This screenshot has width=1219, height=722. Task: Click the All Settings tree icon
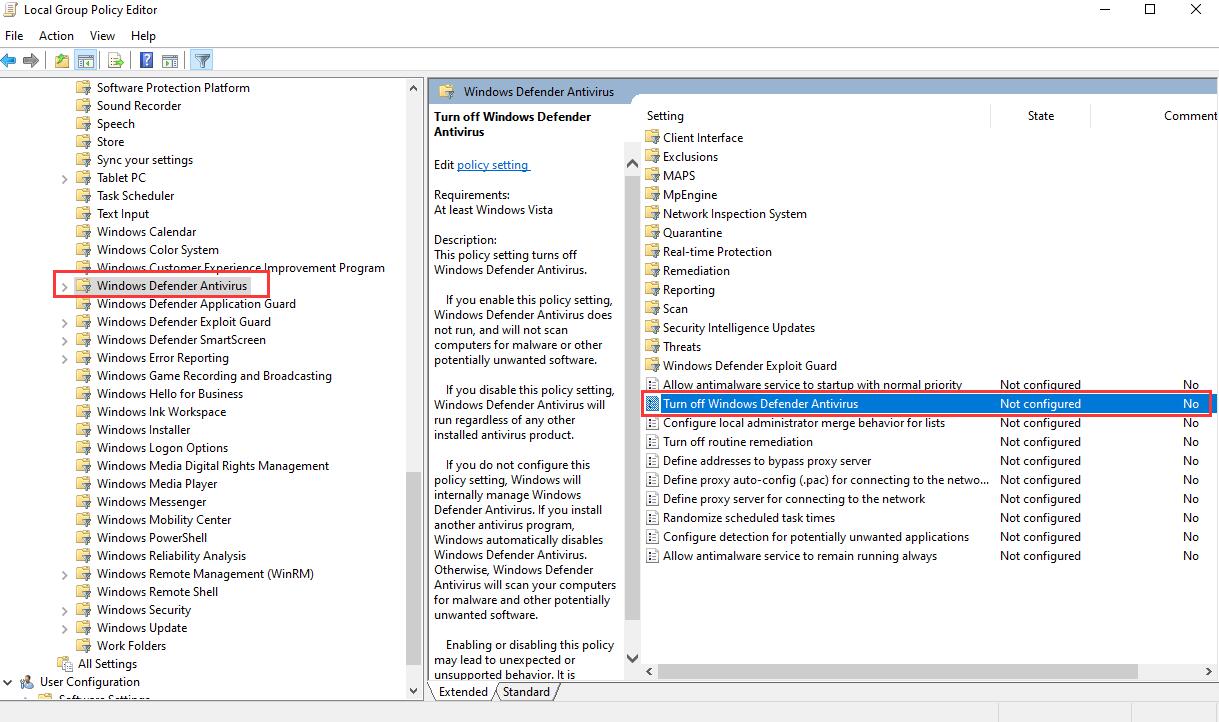pyautogui.click(x=66, y=664)
